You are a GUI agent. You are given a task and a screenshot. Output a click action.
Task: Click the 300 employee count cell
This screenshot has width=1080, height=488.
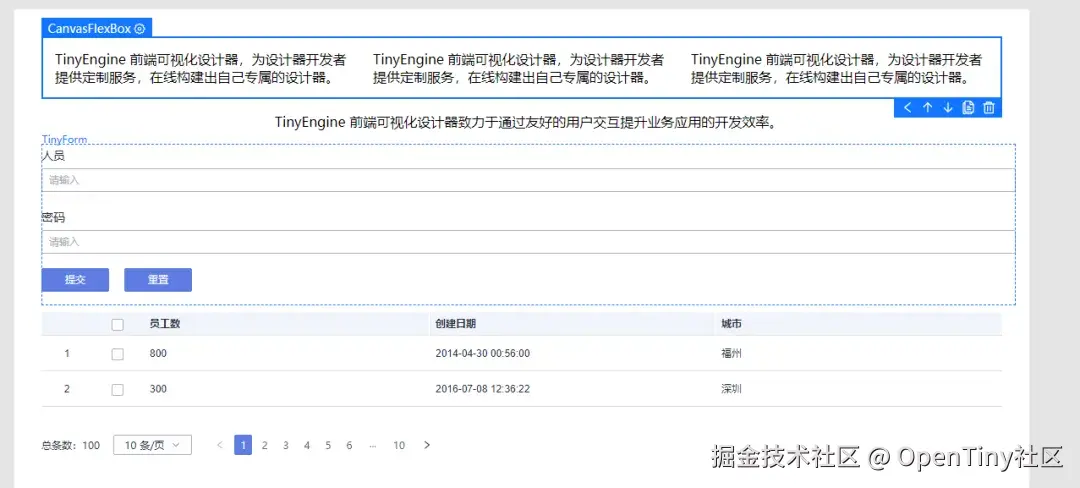coord(158,390)
